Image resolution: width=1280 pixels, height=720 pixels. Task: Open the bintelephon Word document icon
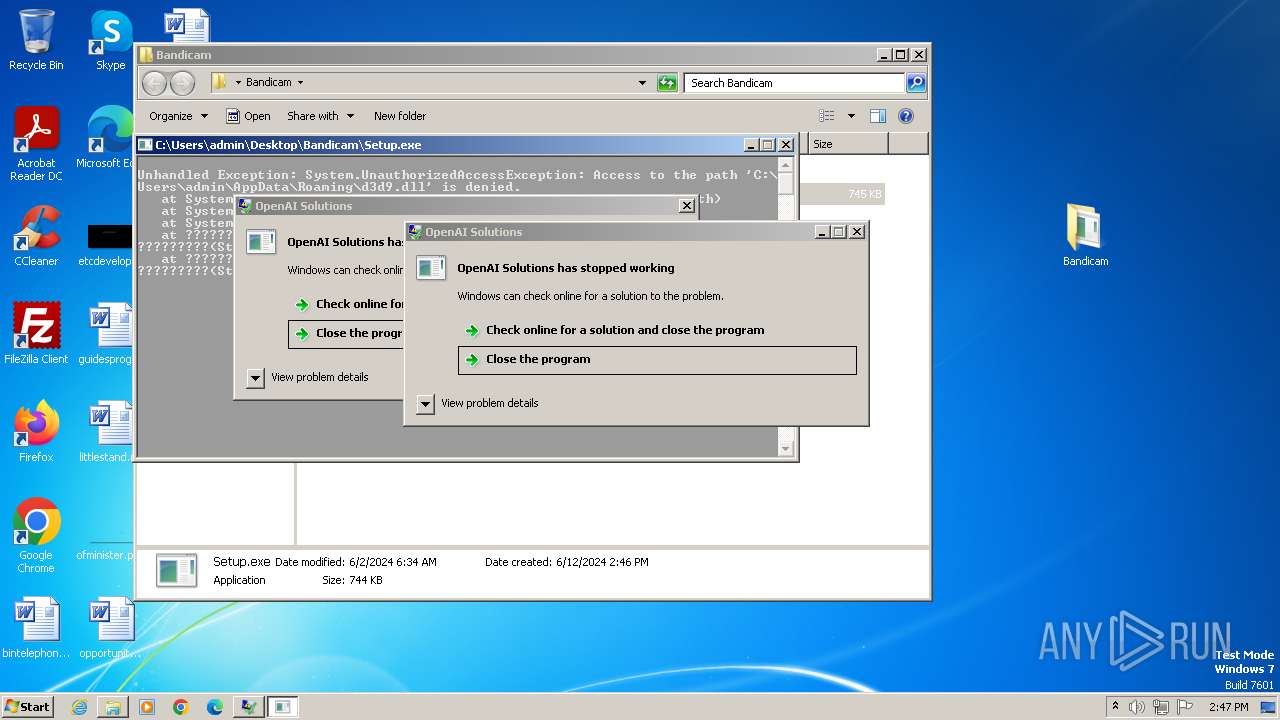point(36,628)
